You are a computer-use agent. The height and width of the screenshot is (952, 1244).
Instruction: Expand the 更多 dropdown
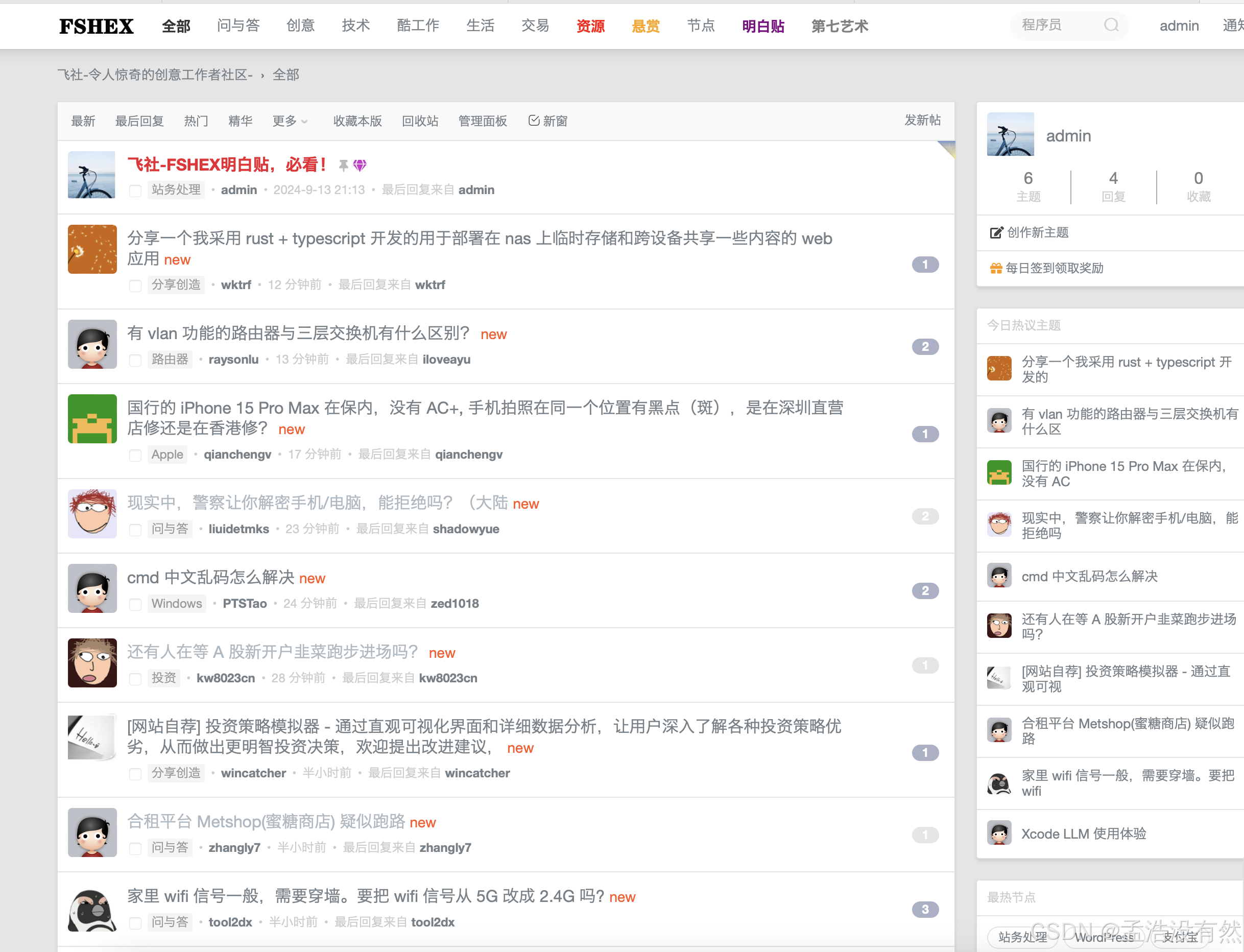(290, 121)
